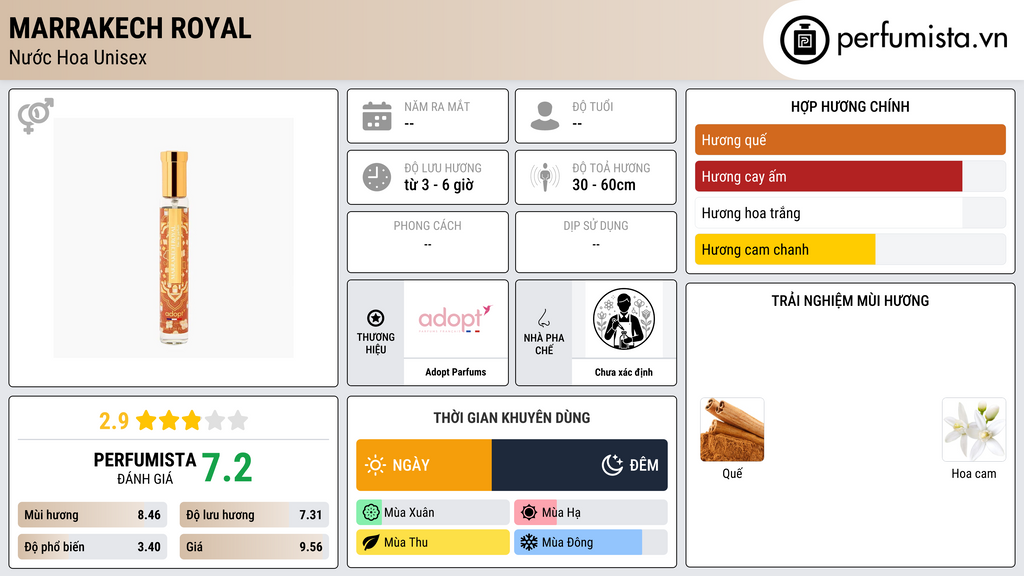Click the TRẢI NGHIỆM MÙI HƯƠNG heading

click(x=850, y=301)
